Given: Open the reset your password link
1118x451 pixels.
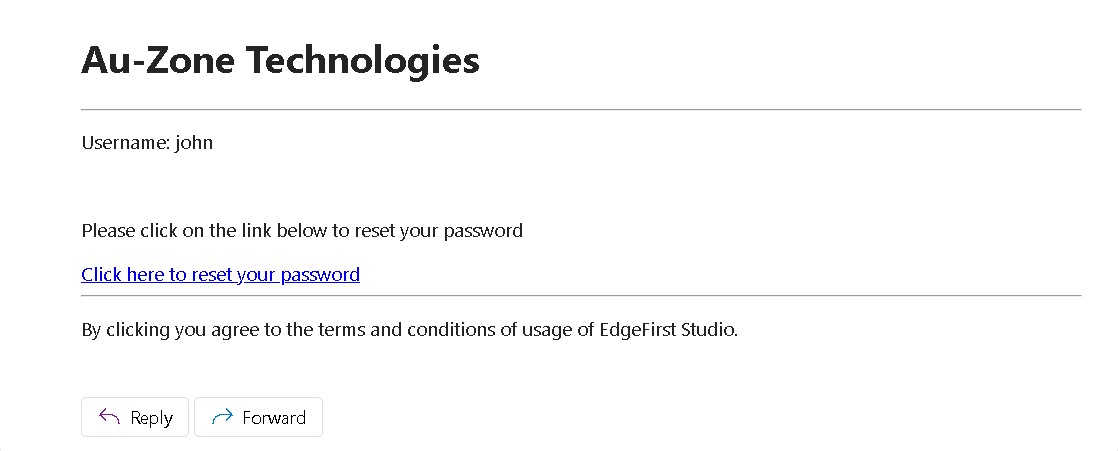Looking at the screenshot, I should click(x=220, y=275).
